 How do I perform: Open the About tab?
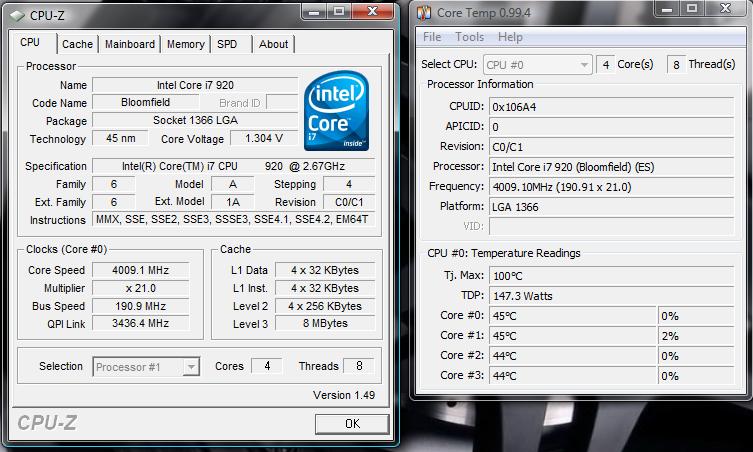(273, 44)
